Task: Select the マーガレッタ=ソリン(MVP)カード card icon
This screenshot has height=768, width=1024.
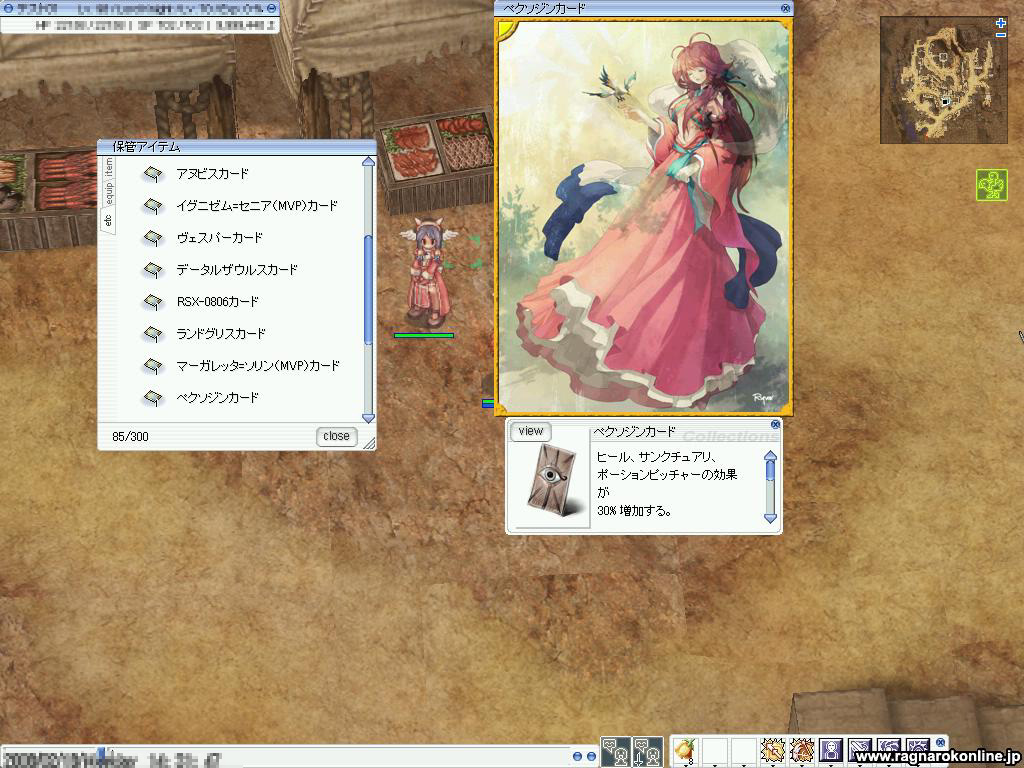Action: [153, 366]
